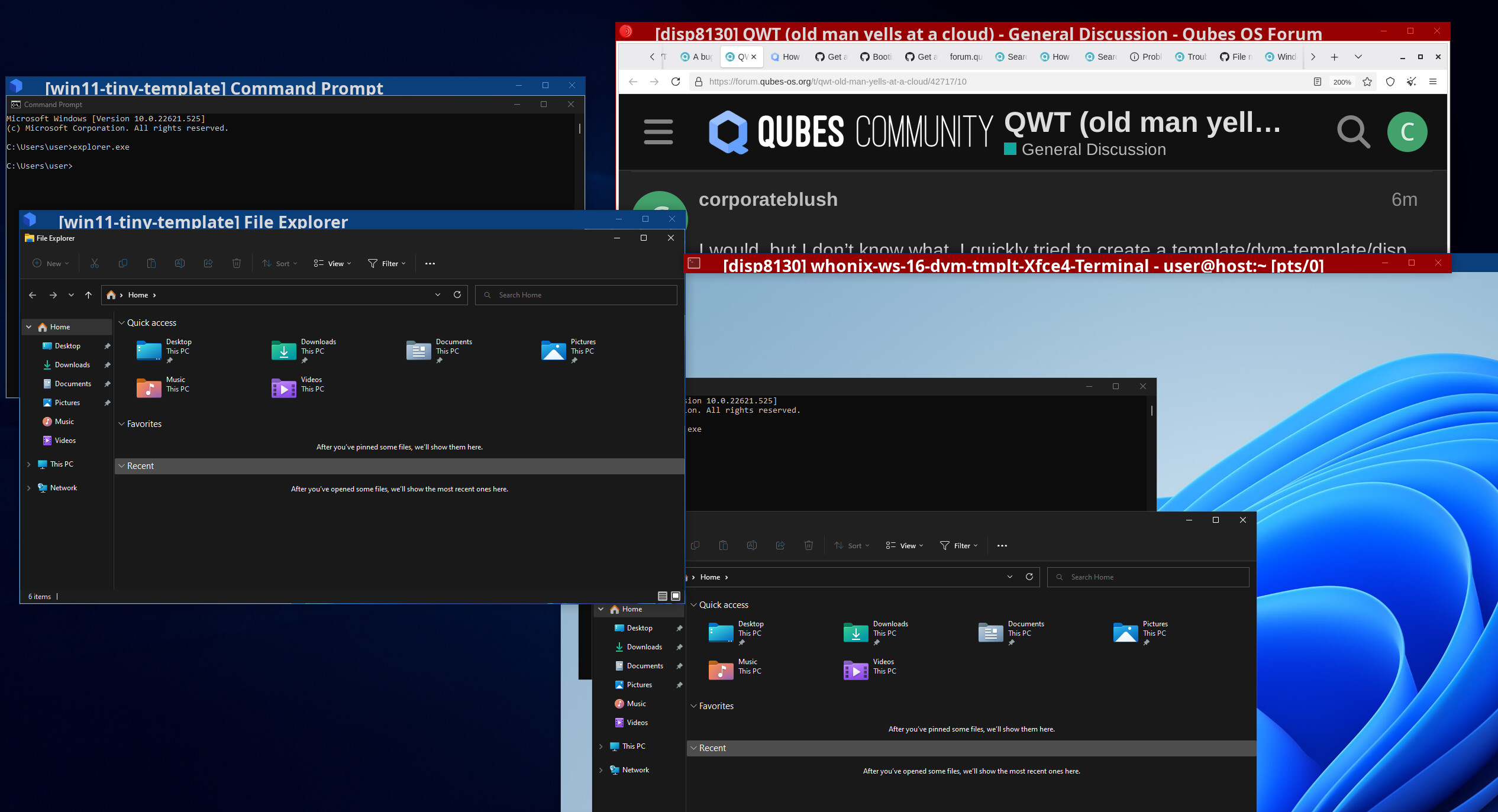Image resolution: width=1498 pixels, height=812 pixels.
Task: Collapse the Favorites section in the win11-tiny-template Explorer
Action: click(121, 424)
